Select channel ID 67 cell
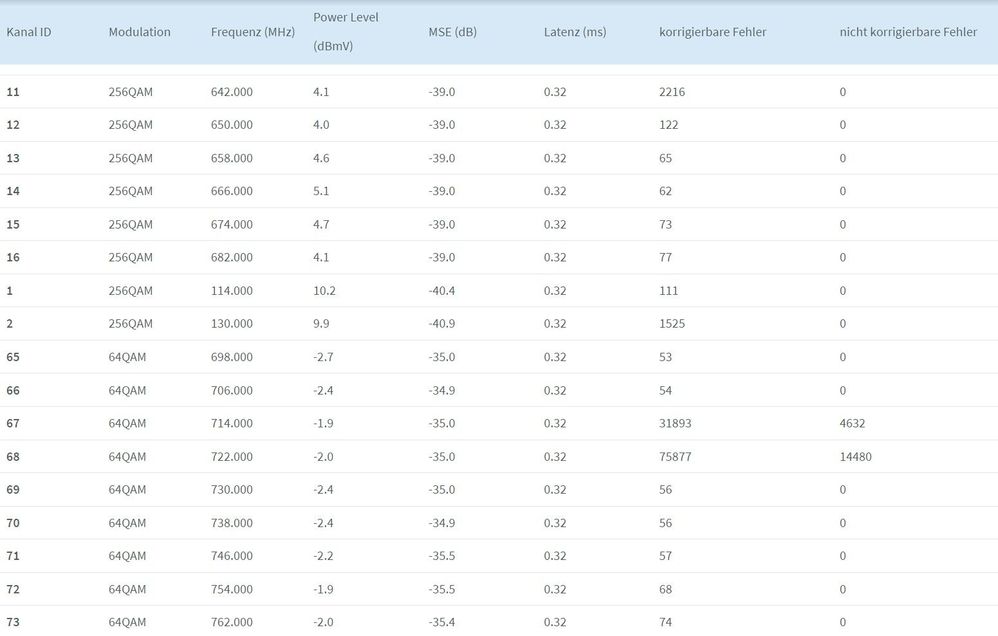The width and height of the screenshot is (998, 636). tap(13, 423)
